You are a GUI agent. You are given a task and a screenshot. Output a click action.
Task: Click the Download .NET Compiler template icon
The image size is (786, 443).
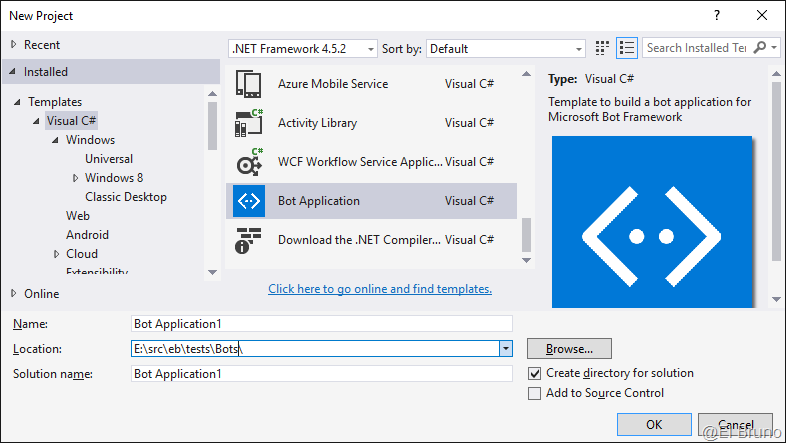247,240
